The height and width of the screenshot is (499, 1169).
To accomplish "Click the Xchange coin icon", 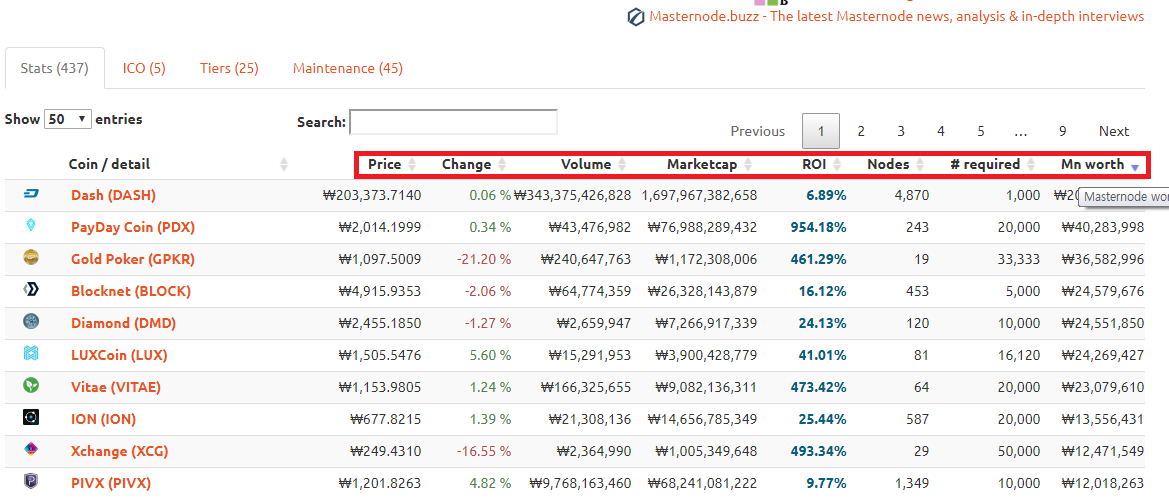I will coord(30,450).
